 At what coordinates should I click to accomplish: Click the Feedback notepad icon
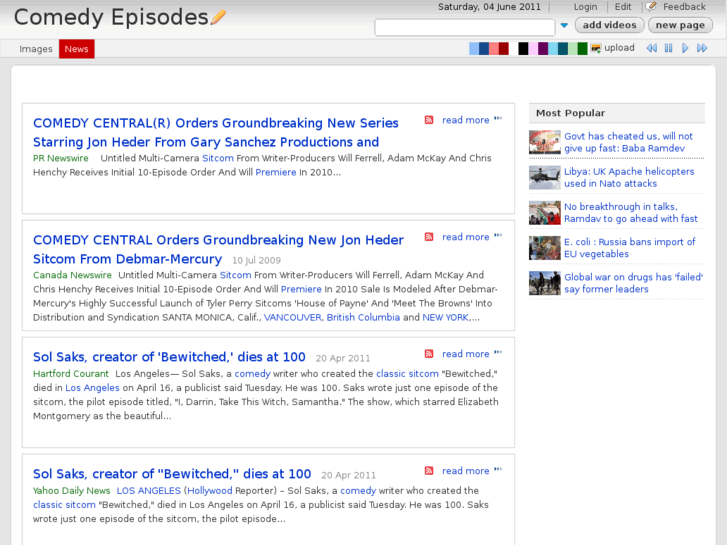click(x=651, y=6)
